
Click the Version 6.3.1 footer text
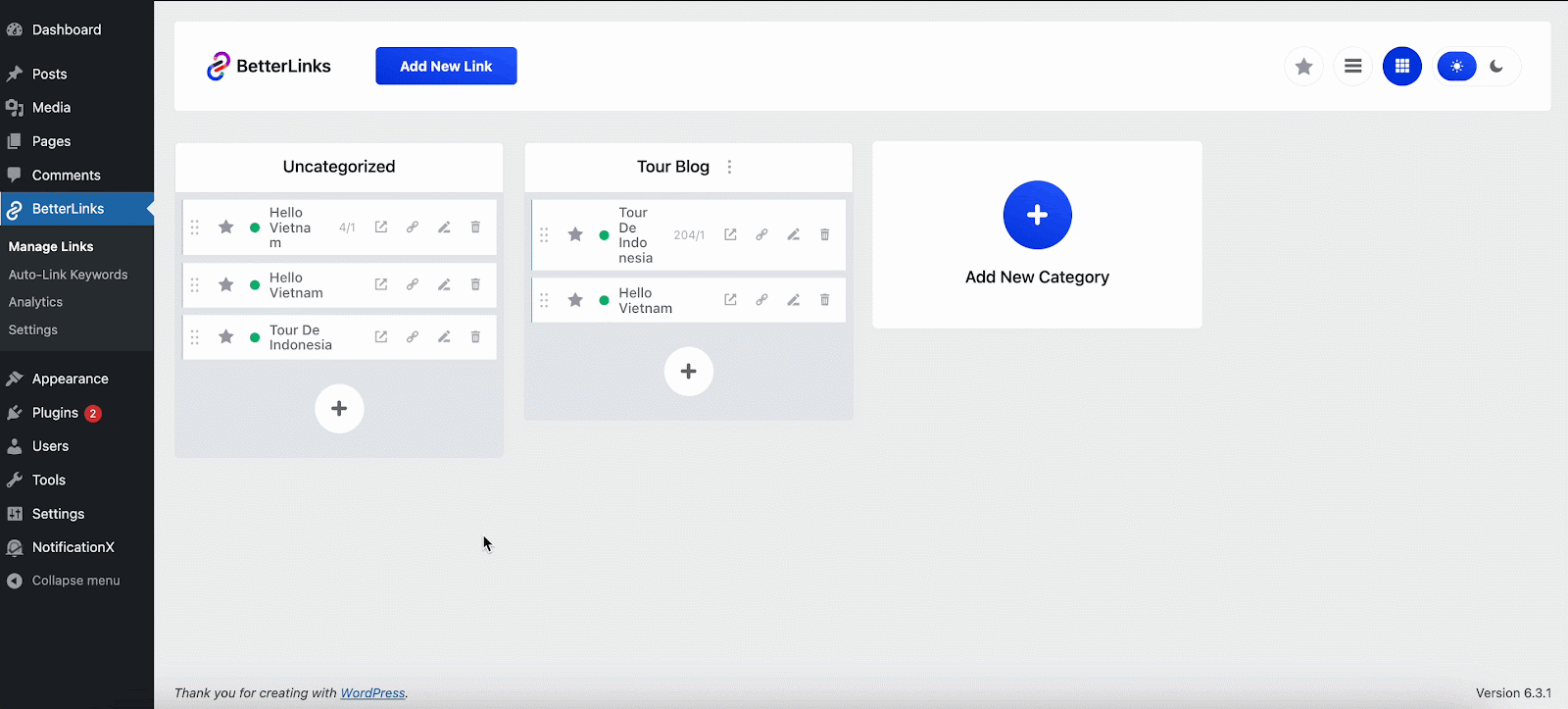click(1513, 693)
